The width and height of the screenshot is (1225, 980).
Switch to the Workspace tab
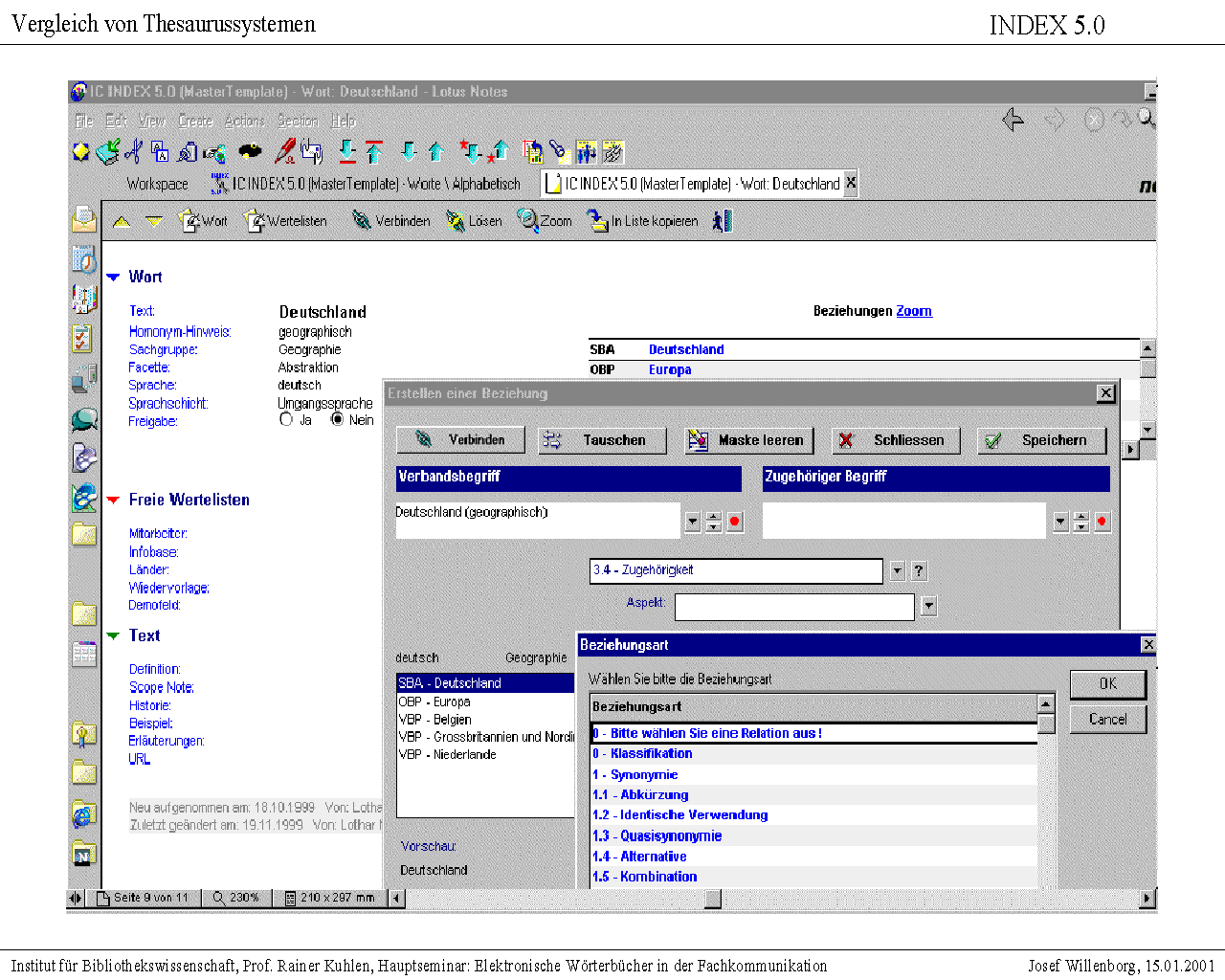click(157, 184)
